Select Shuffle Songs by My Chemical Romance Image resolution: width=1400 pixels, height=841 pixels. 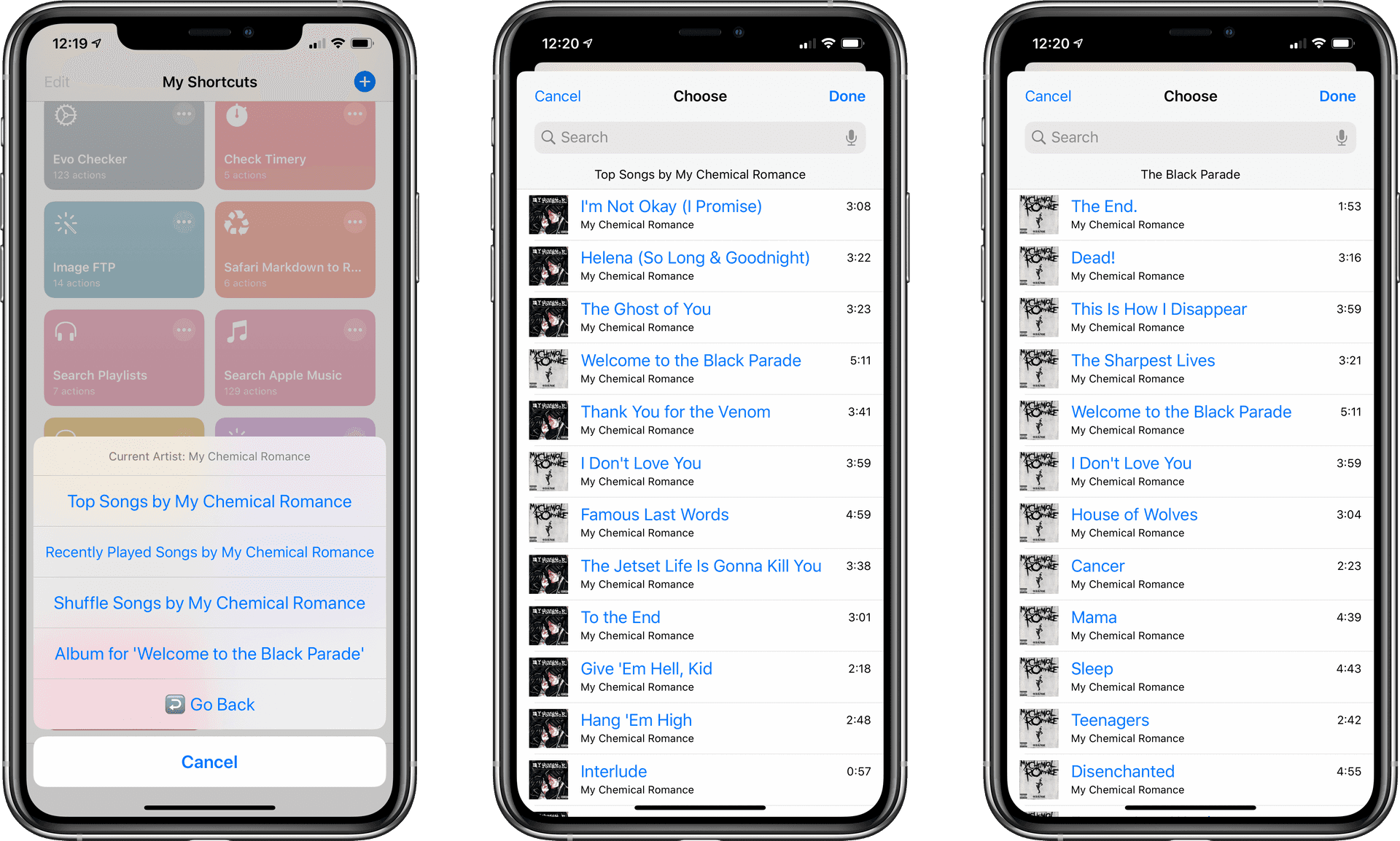click(x=210, y=602)
